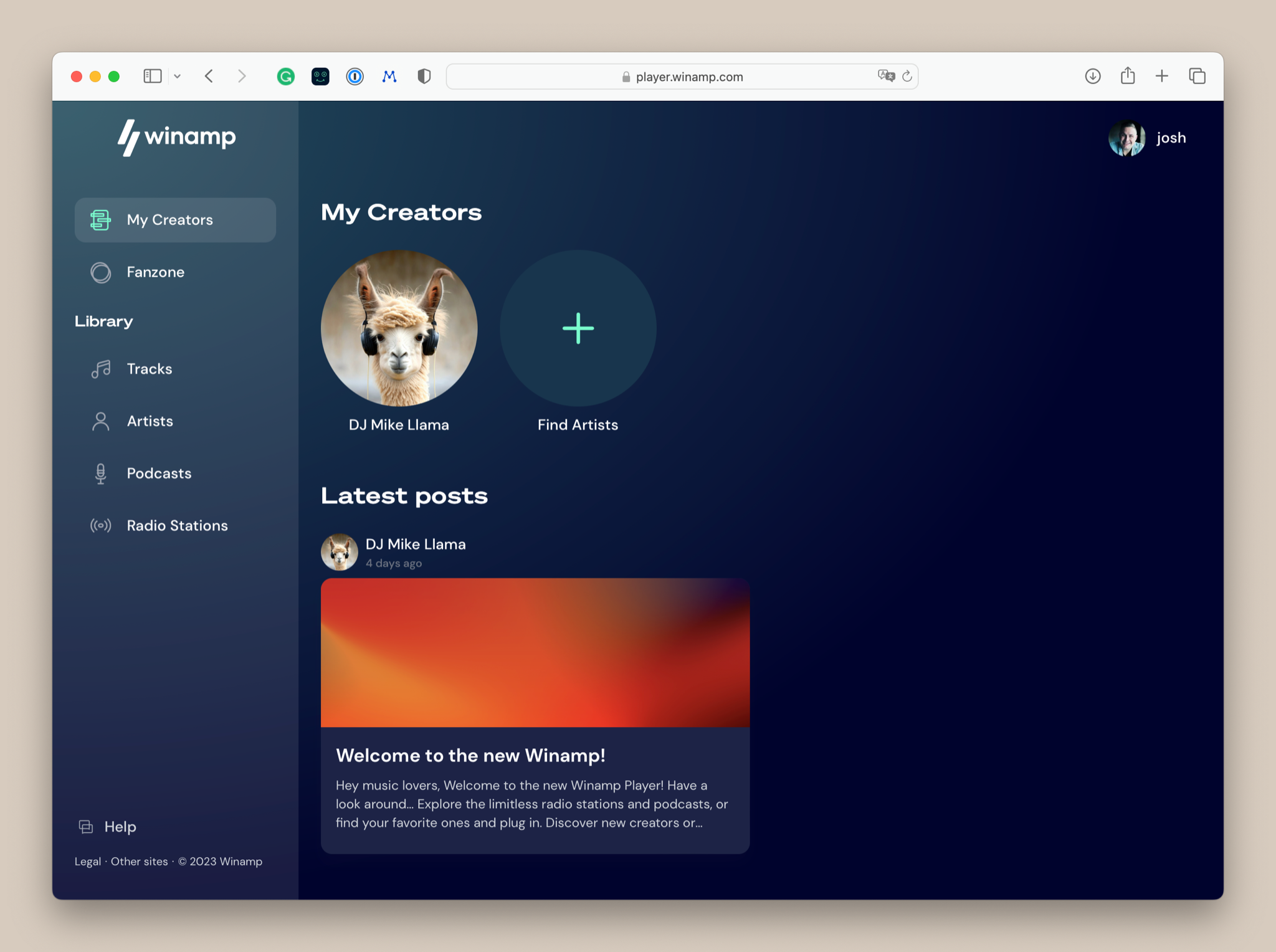Open the tab overview button

click(1197, 77)
